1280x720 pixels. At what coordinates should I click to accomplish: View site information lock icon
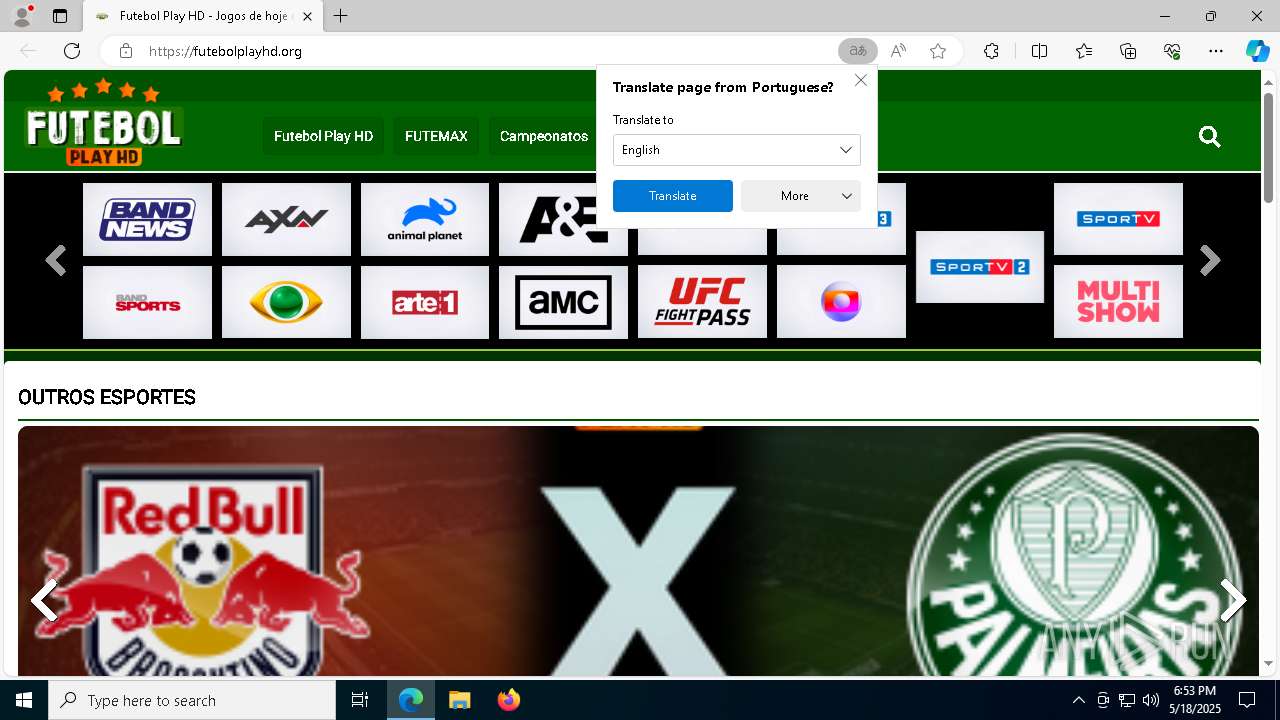[126, 51]
